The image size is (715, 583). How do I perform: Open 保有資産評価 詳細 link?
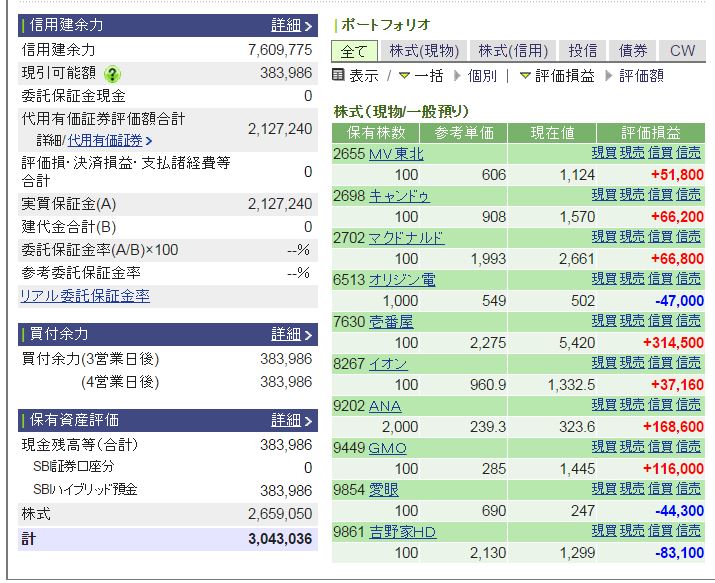coord(285,420)
